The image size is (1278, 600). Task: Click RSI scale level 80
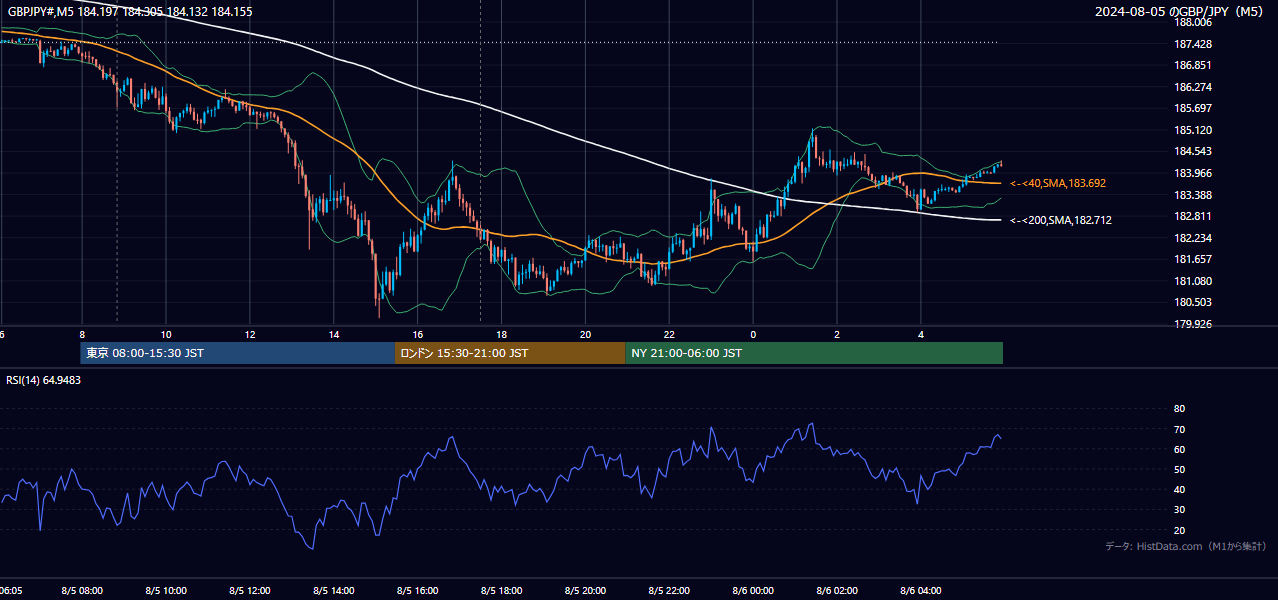(x=1179, y=409)
